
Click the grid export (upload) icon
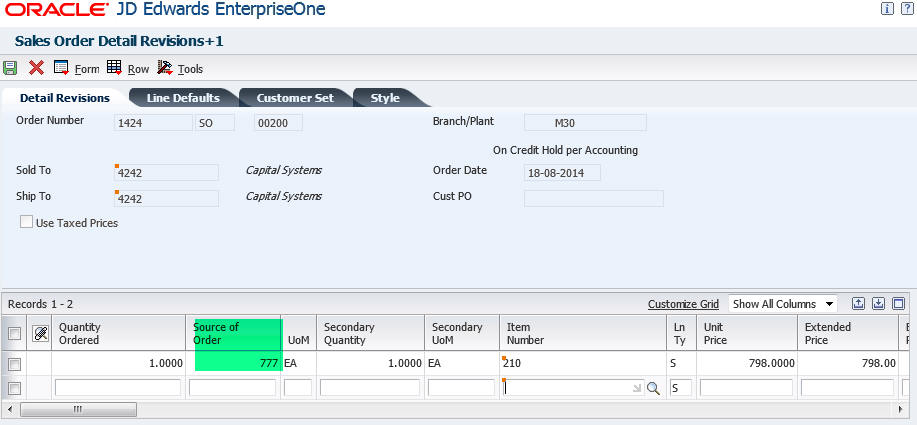pyautogui.click(x=858, y=303)
